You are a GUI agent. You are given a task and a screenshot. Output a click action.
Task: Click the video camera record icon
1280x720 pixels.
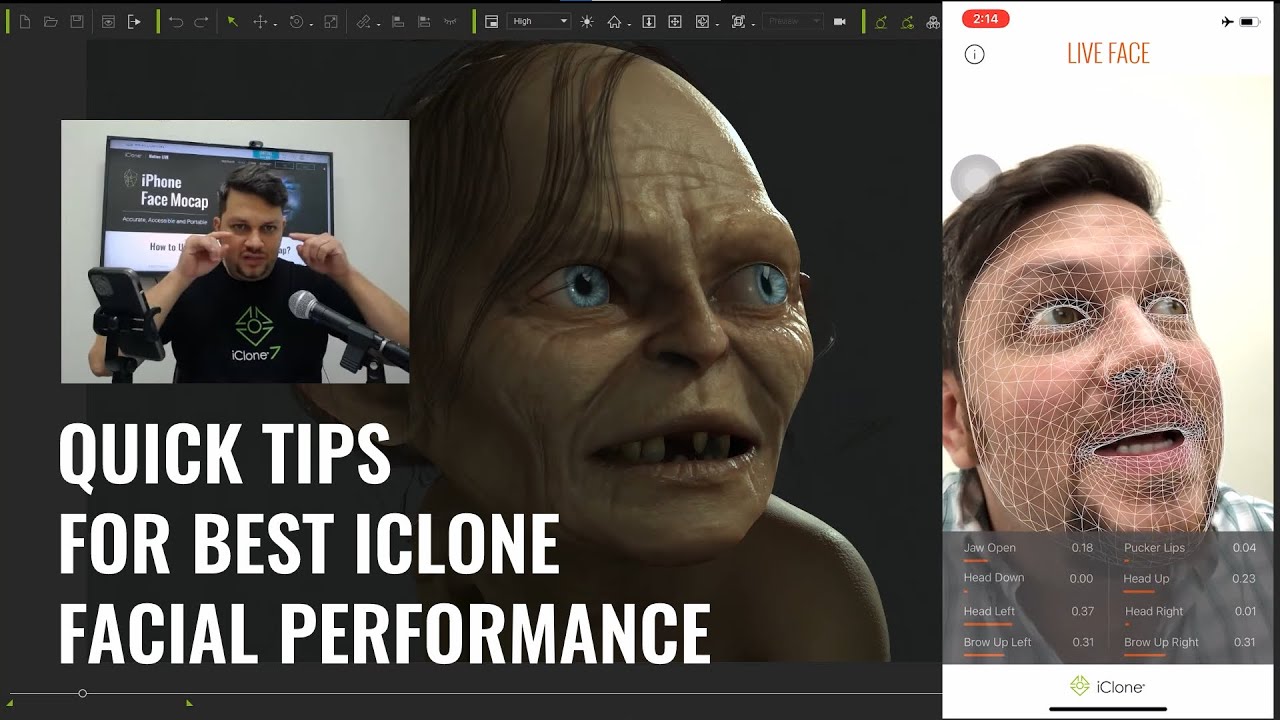(x=840, y=21)
